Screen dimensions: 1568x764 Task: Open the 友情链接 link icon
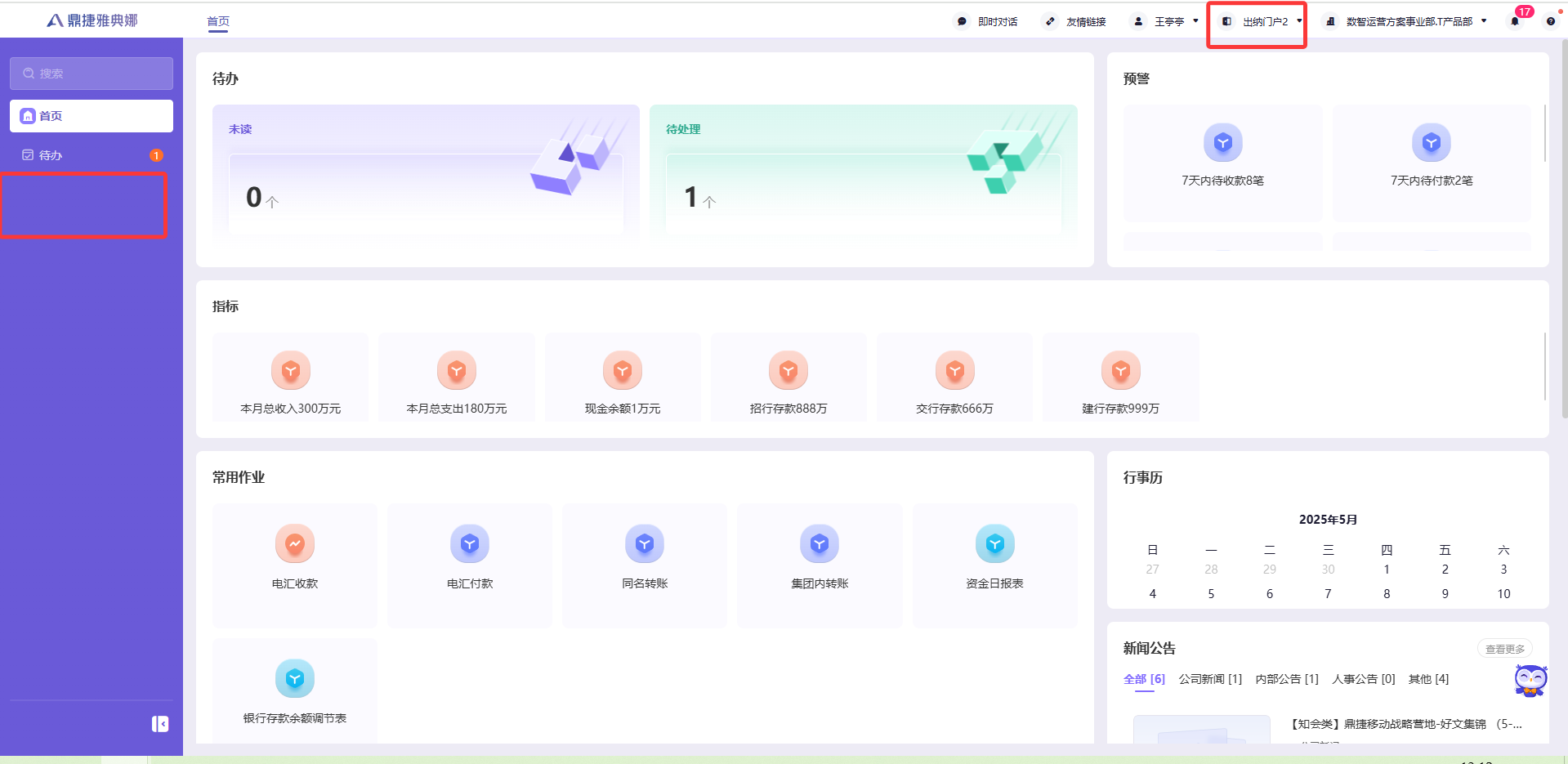tap(1050, 21)
